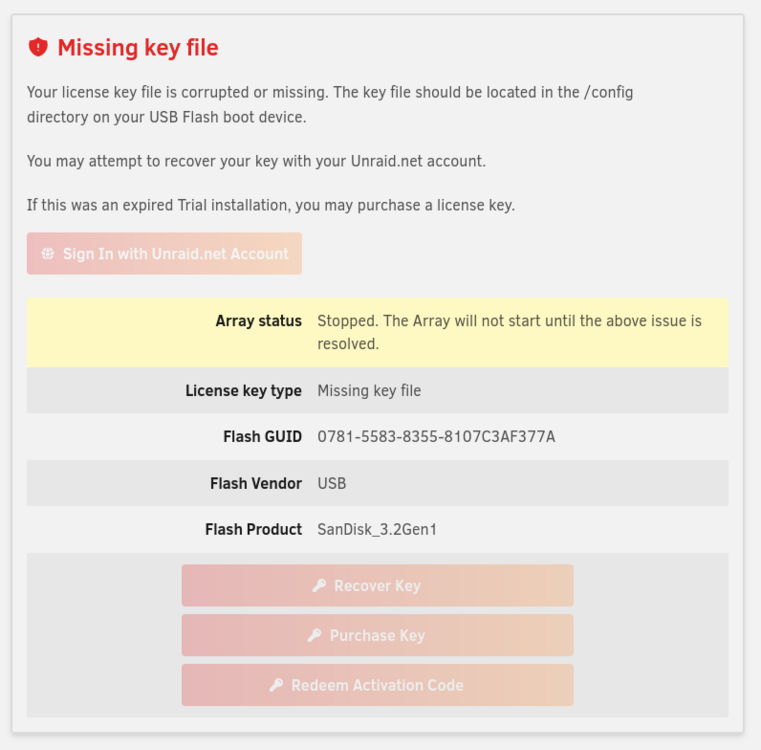The width and height of the screenshot is (761, 750).
Task: Select the Recover Key button
Action: click(x=378, y=585)
